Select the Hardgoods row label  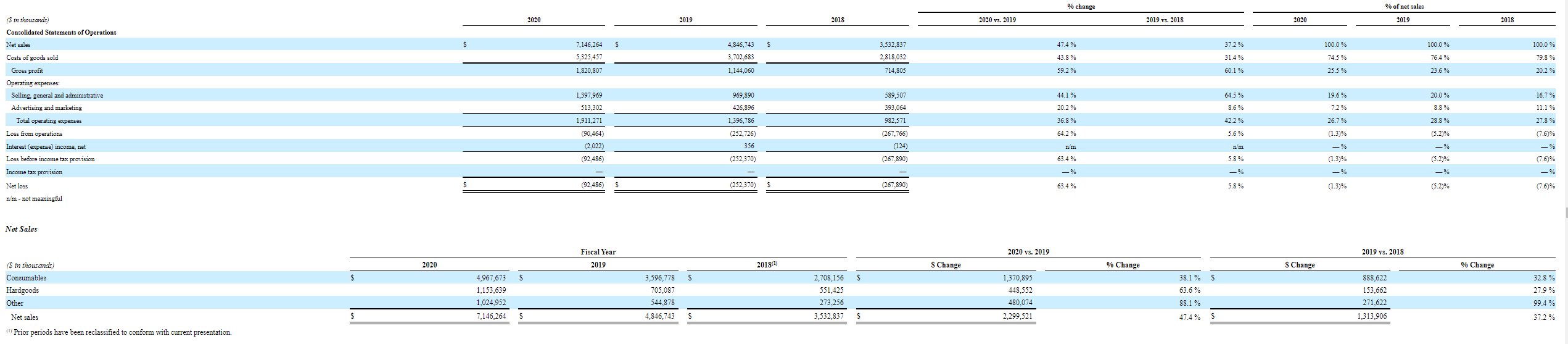coord(23,290)
